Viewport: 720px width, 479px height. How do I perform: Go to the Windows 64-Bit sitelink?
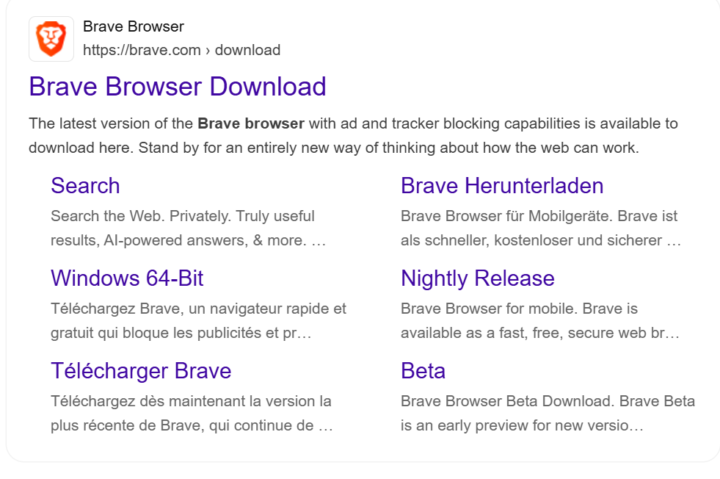coord(127,278)
